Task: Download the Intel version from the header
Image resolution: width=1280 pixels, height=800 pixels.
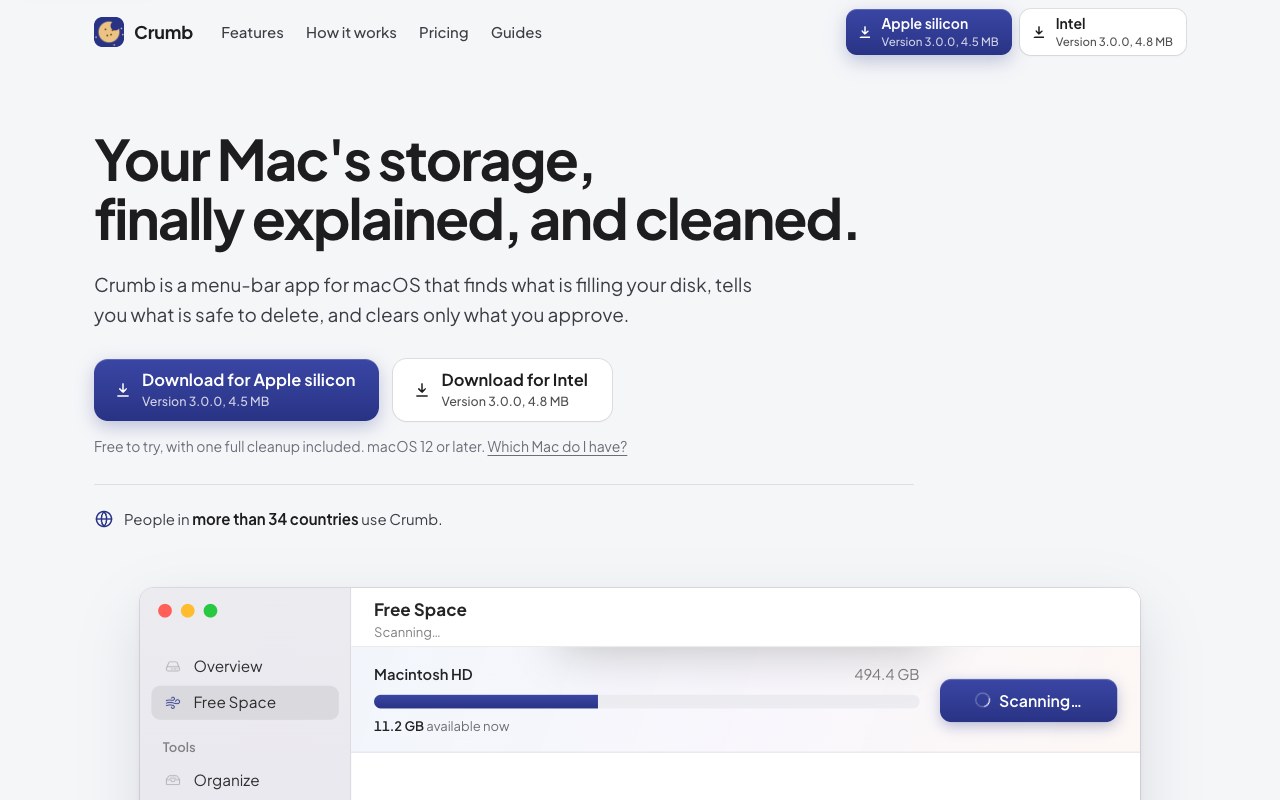Action: (x=1103, y=32)
